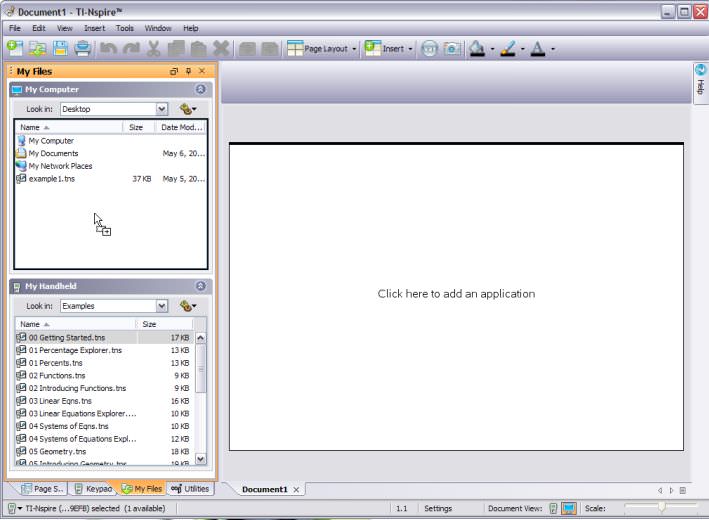Click the Copy toolbar icon
This screenshot has height=520, width=709.
176,48
